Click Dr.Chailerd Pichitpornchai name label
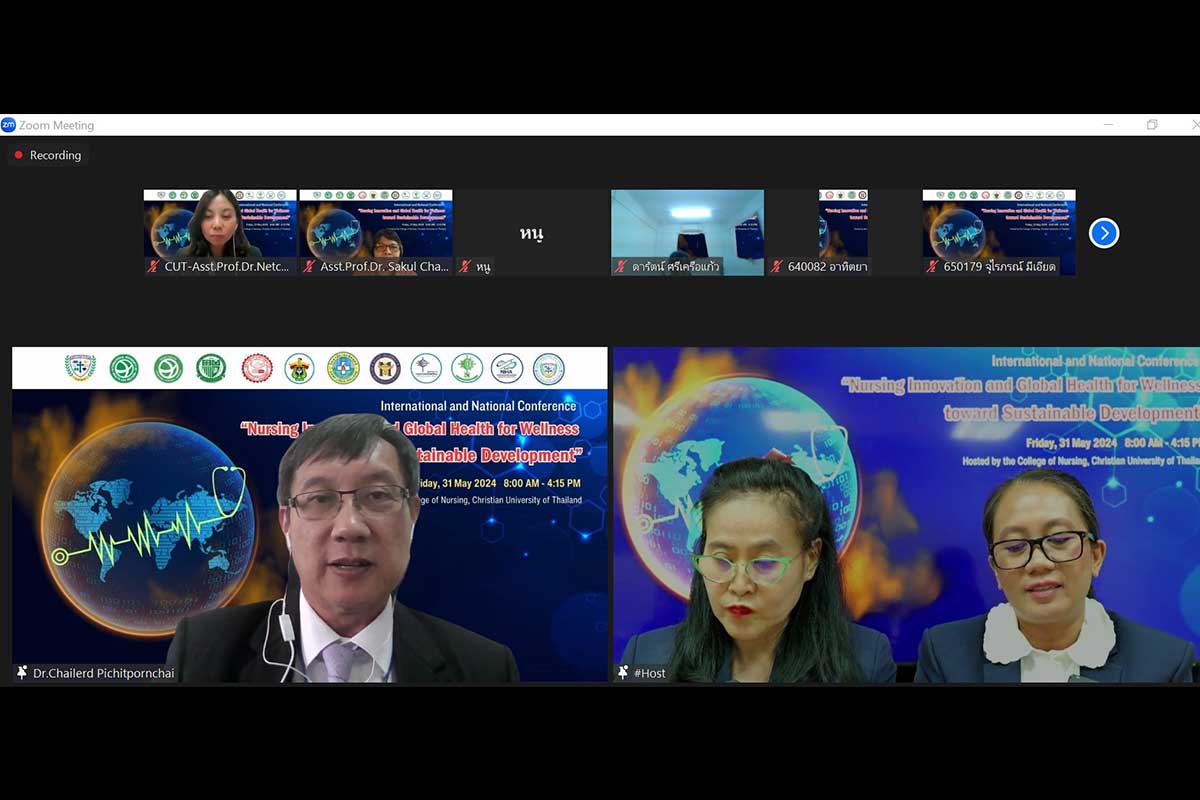Image resolution: width=1200 pixels, height=800 pixels. point(104,673)
